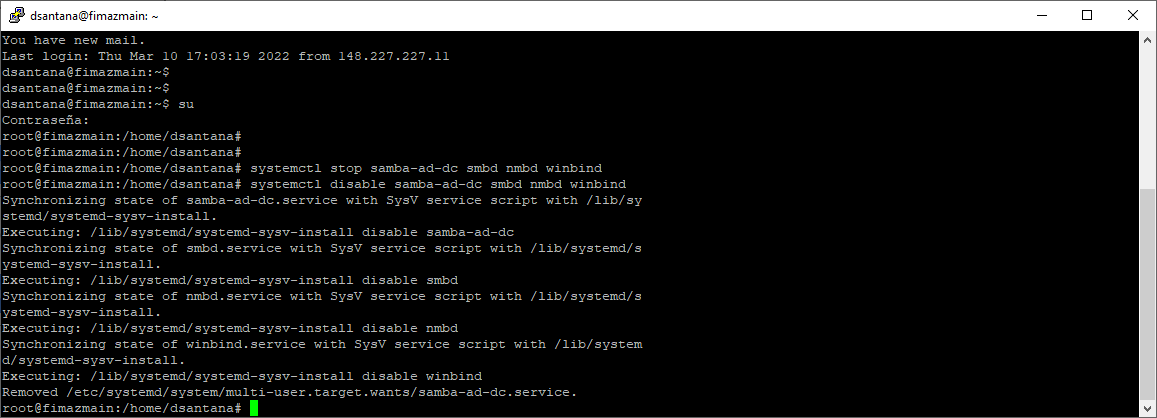This screenshot has width=1157, height=418.
Task: Click the 'Executing' line ending in disable smbd
Action: (229, 281)
